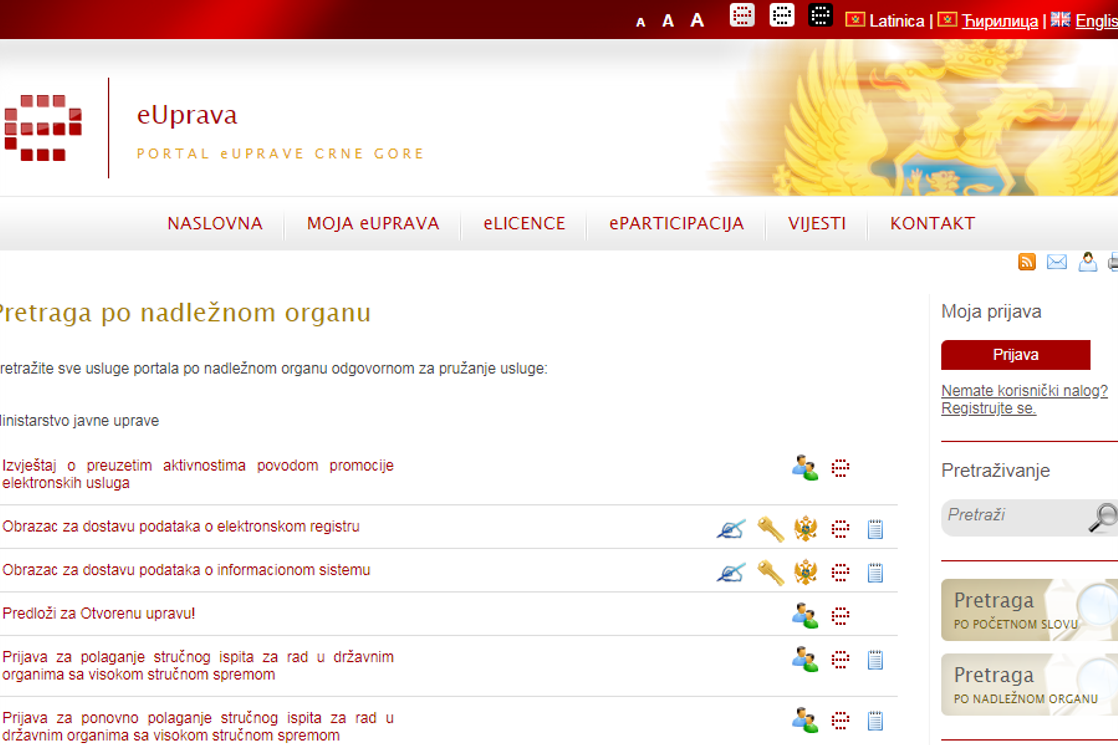
Task: Click signature pen icon in informacionom sistemu row
Action: pyautogui.click(x=731, y=573)
